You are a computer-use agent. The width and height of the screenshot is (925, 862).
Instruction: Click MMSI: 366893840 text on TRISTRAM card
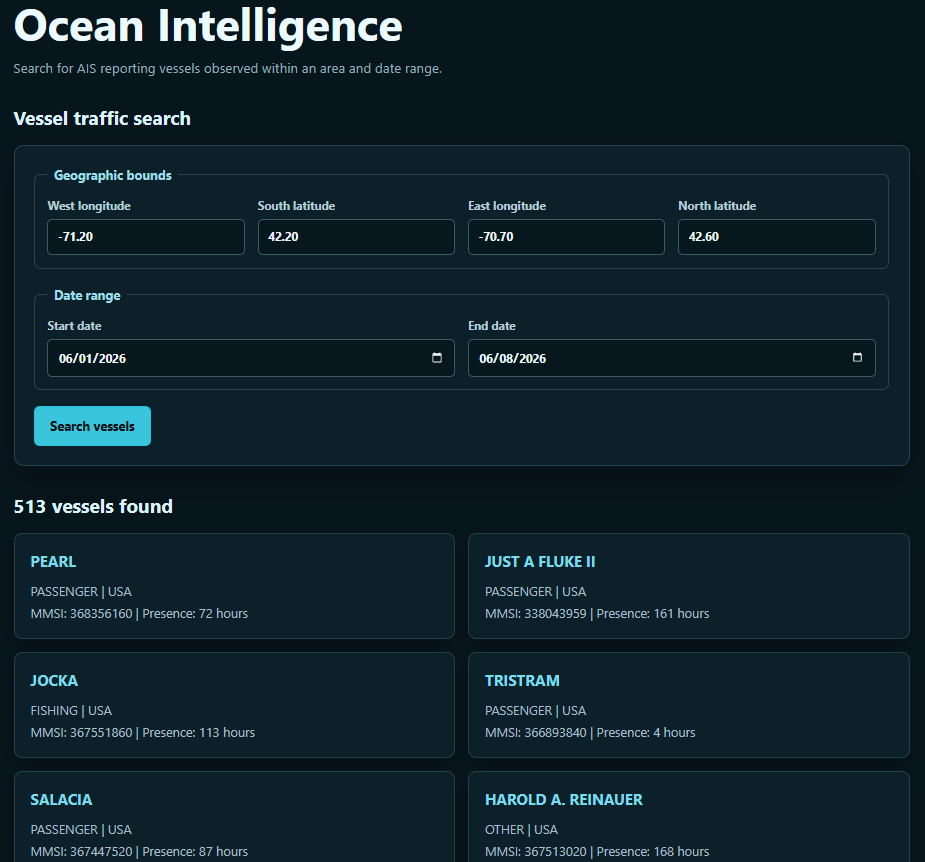tap(536, 733)
